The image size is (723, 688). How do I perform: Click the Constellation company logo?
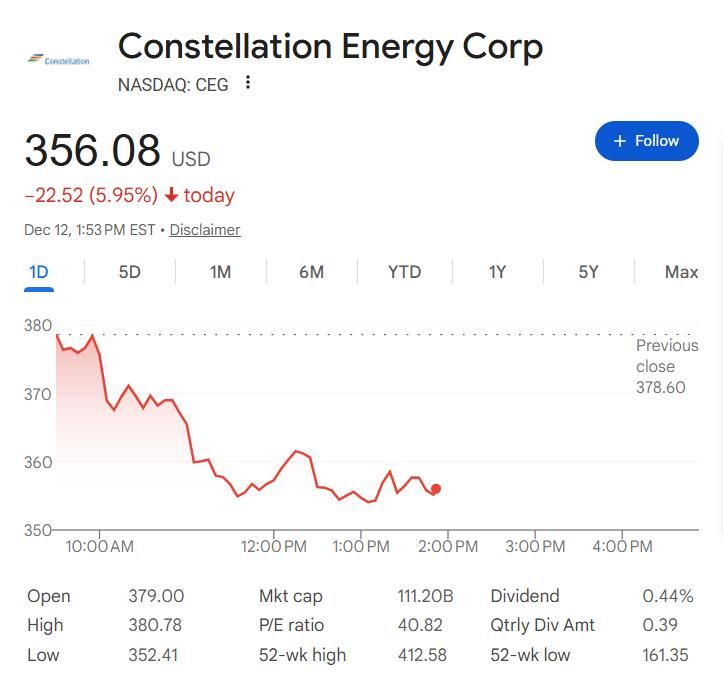point(59,60)
